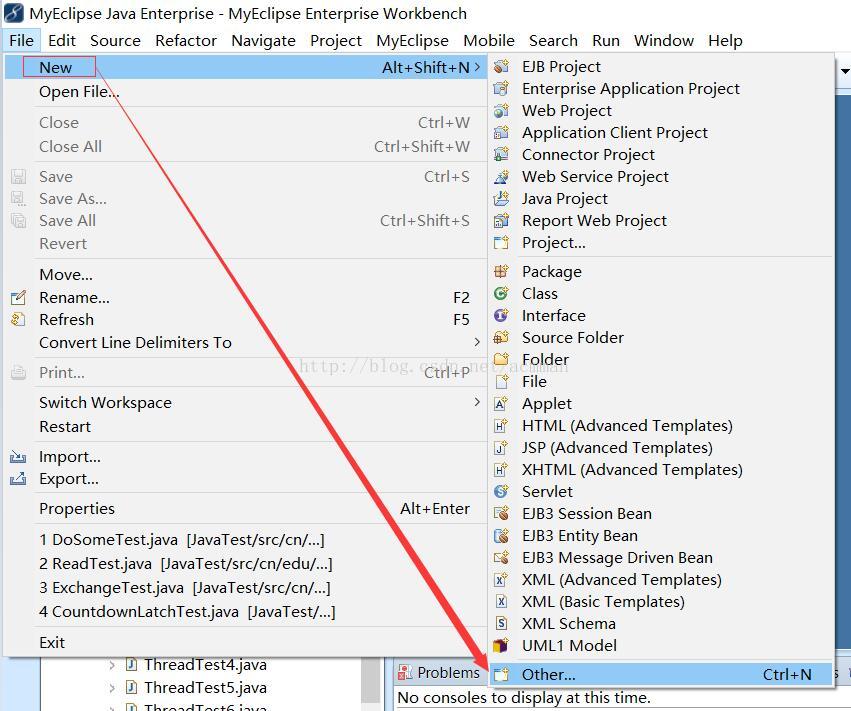Click the Package icon in the New submenu
The width and height of the screenshot is (851, 711).
click(x=501, y=271)
